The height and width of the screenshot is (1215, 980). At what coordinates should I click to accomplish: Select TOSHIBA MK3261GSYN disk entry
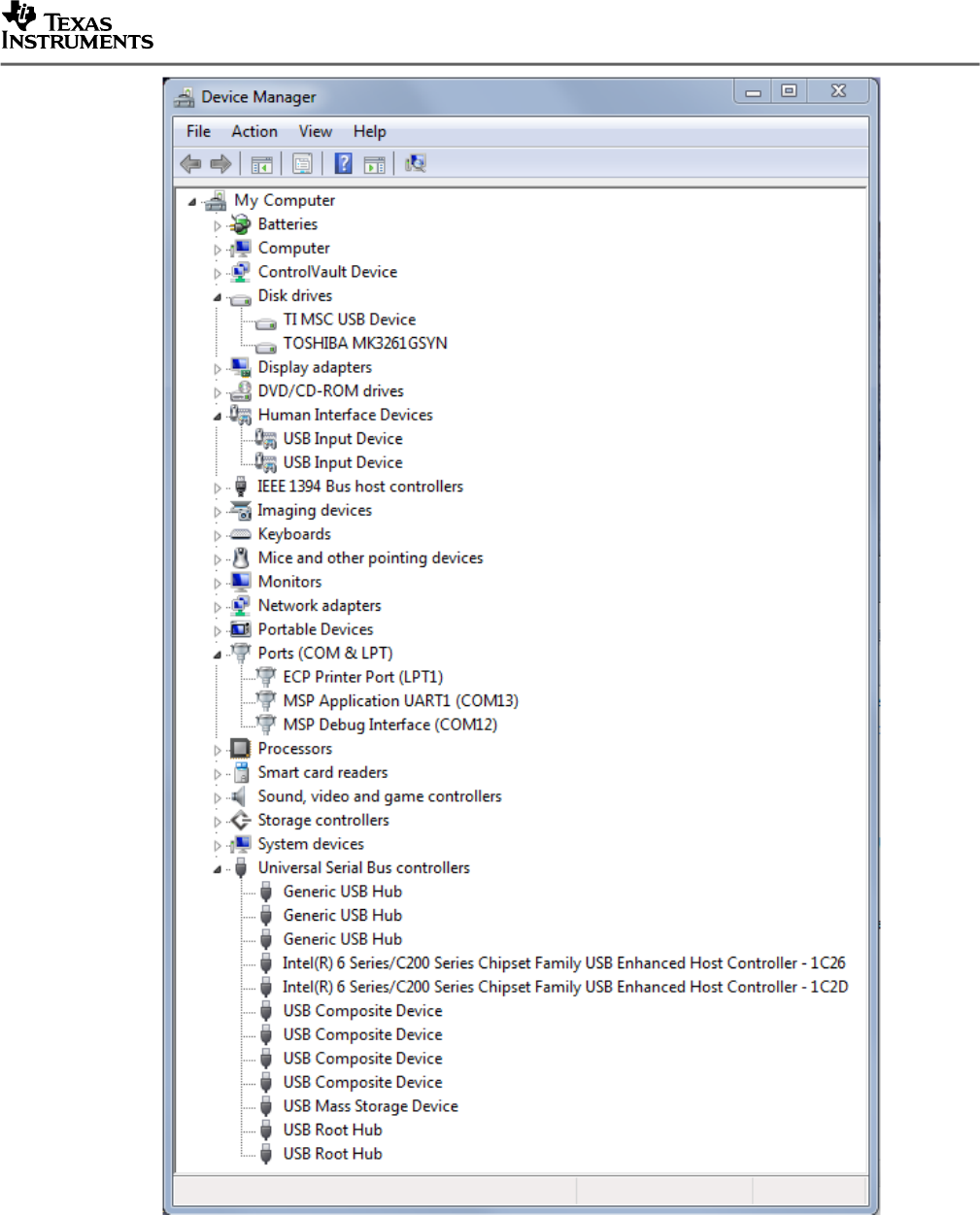(x=365, y=343)
